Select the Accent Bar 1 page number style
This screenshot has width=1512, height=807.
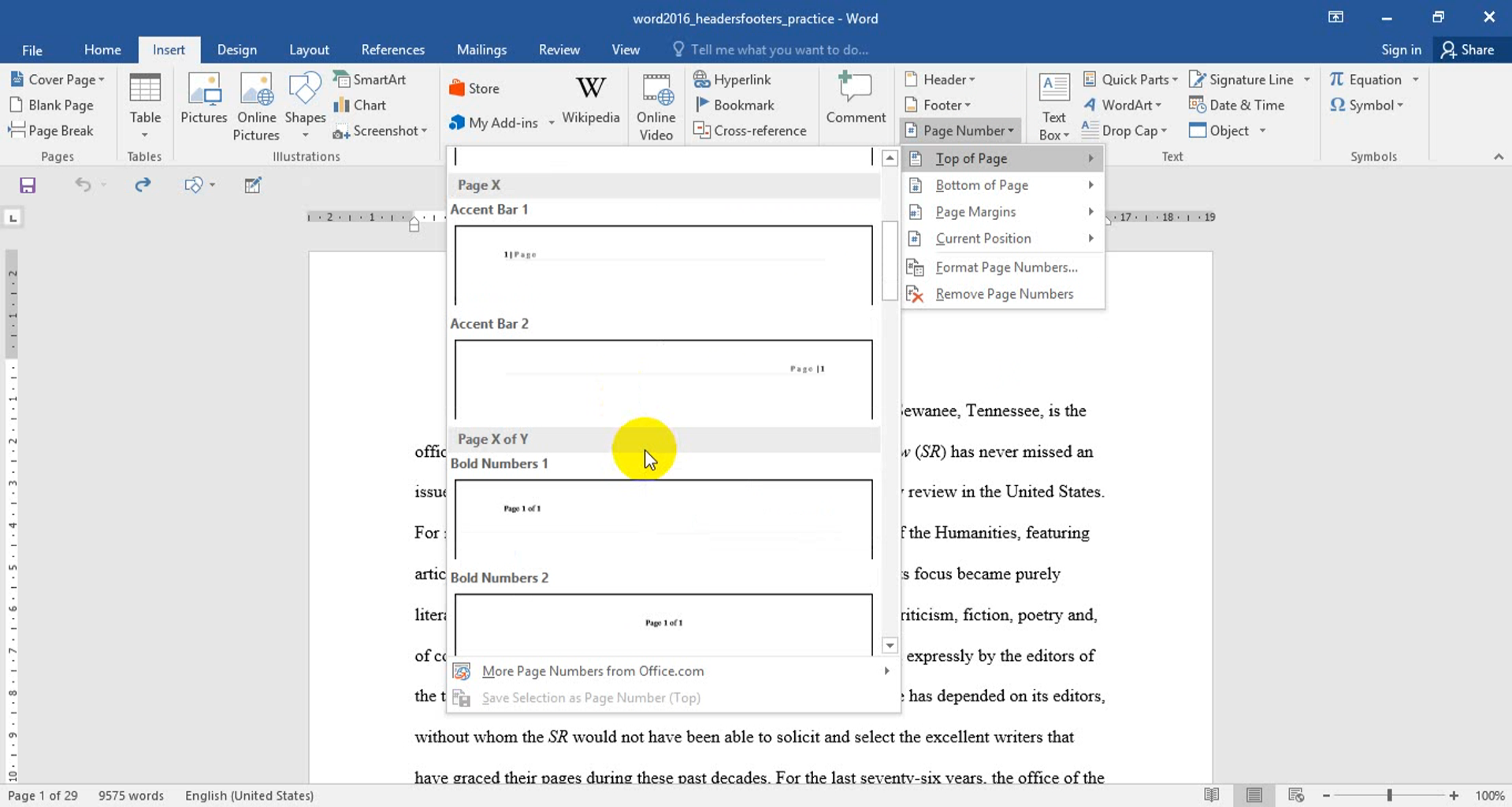pyautogui.click(x=663, y=265)
